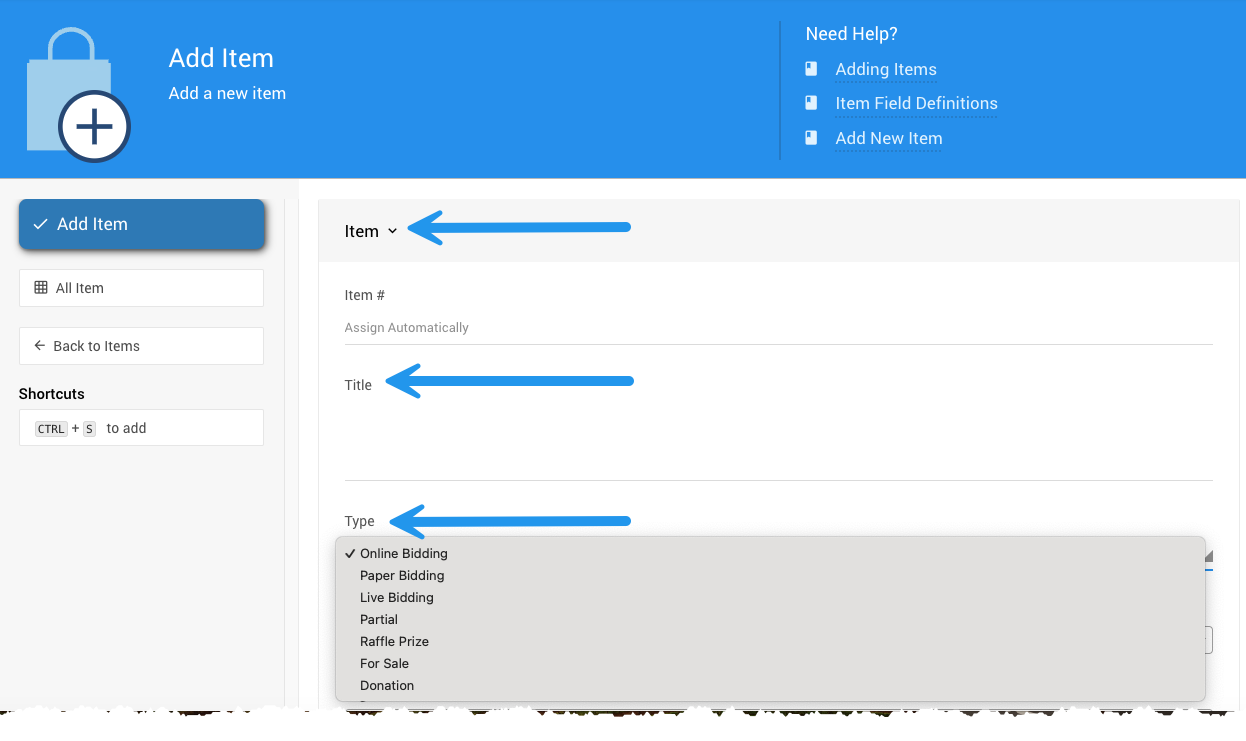Open the Adding Items help link
1246x741 pixels.
tap(885, 69)
